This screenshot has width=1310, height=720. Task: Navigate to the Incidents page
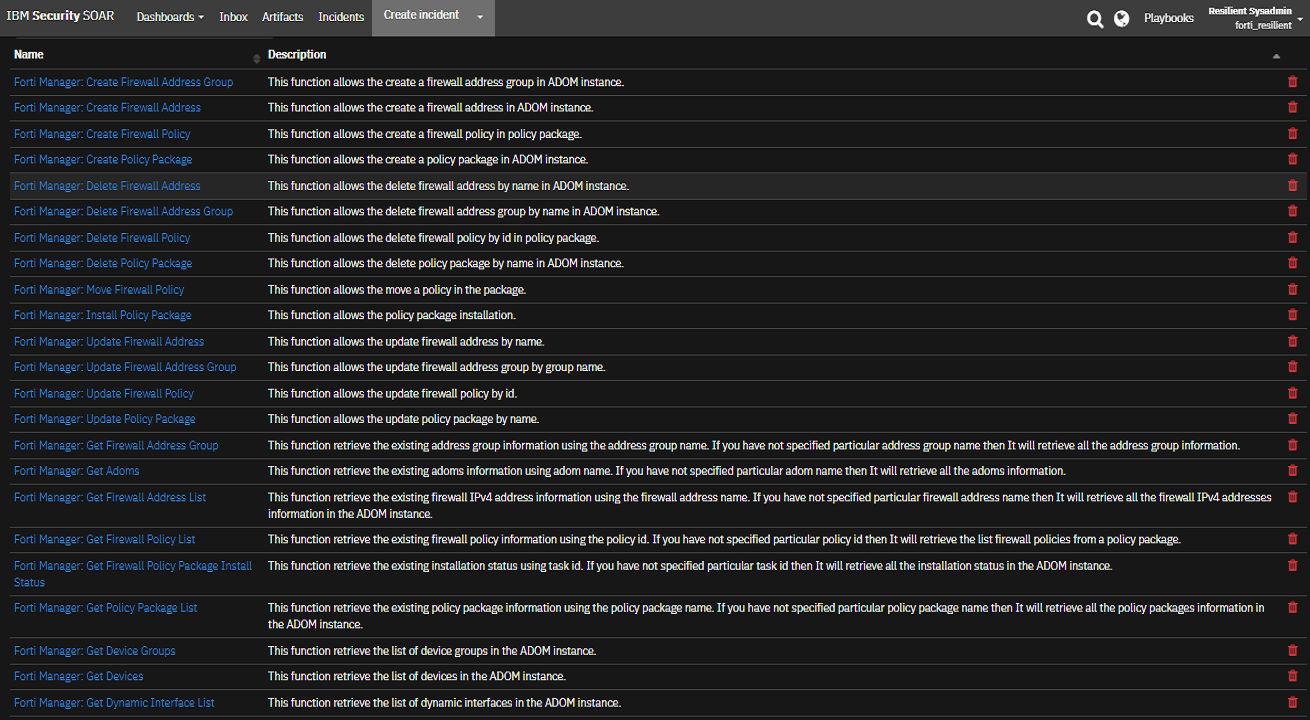coord(341,17)
